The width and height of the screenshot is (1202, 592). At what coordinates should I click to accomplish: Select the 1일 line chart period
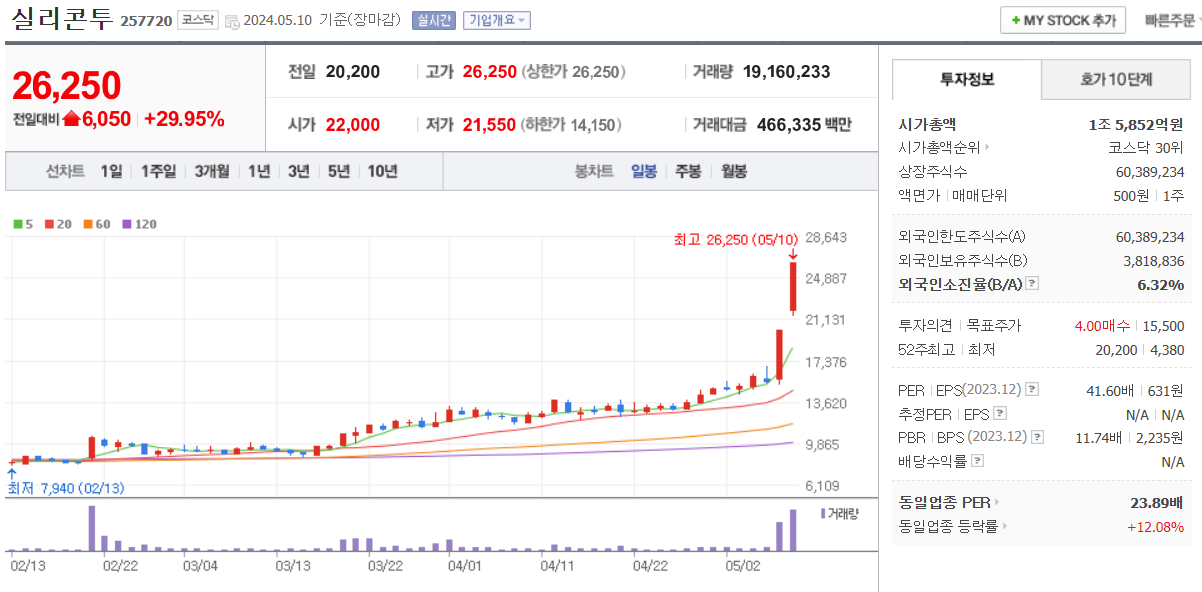point(111,171)
